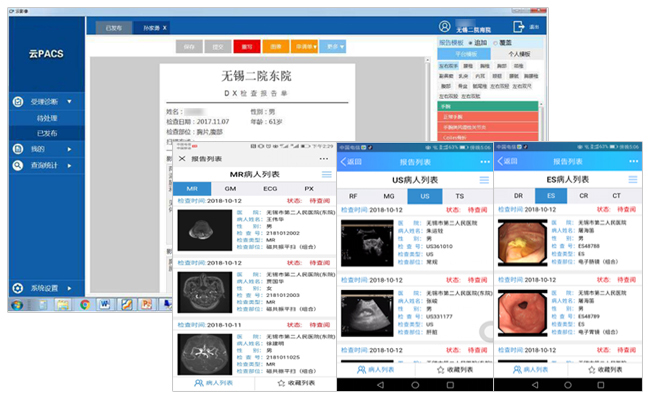
Task: Expand the 我的 sidebar submenu arrow
Action: pyautogui.click(x=69, y=149)
